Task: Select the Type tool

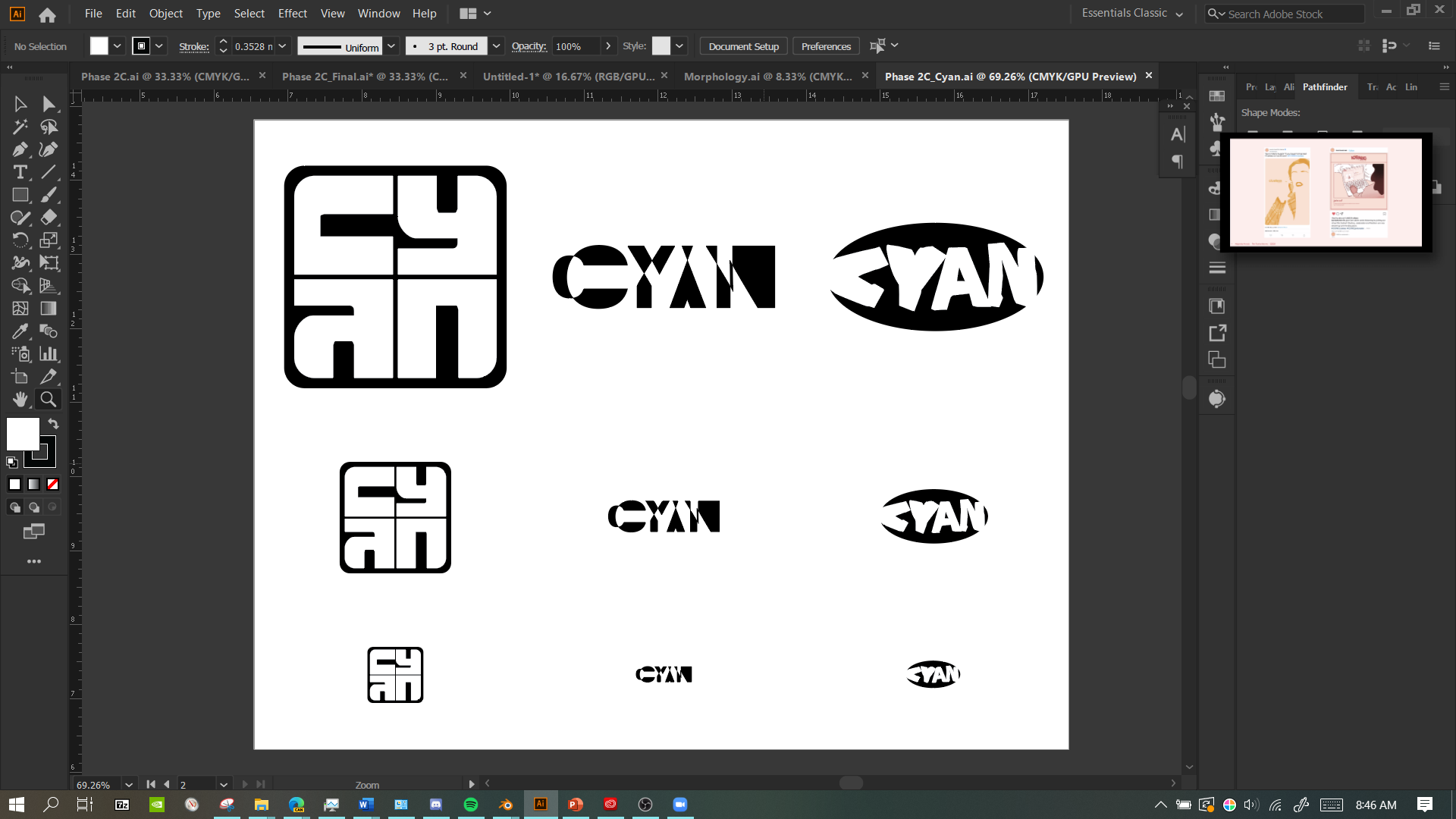Action: (x=20, y=172)
